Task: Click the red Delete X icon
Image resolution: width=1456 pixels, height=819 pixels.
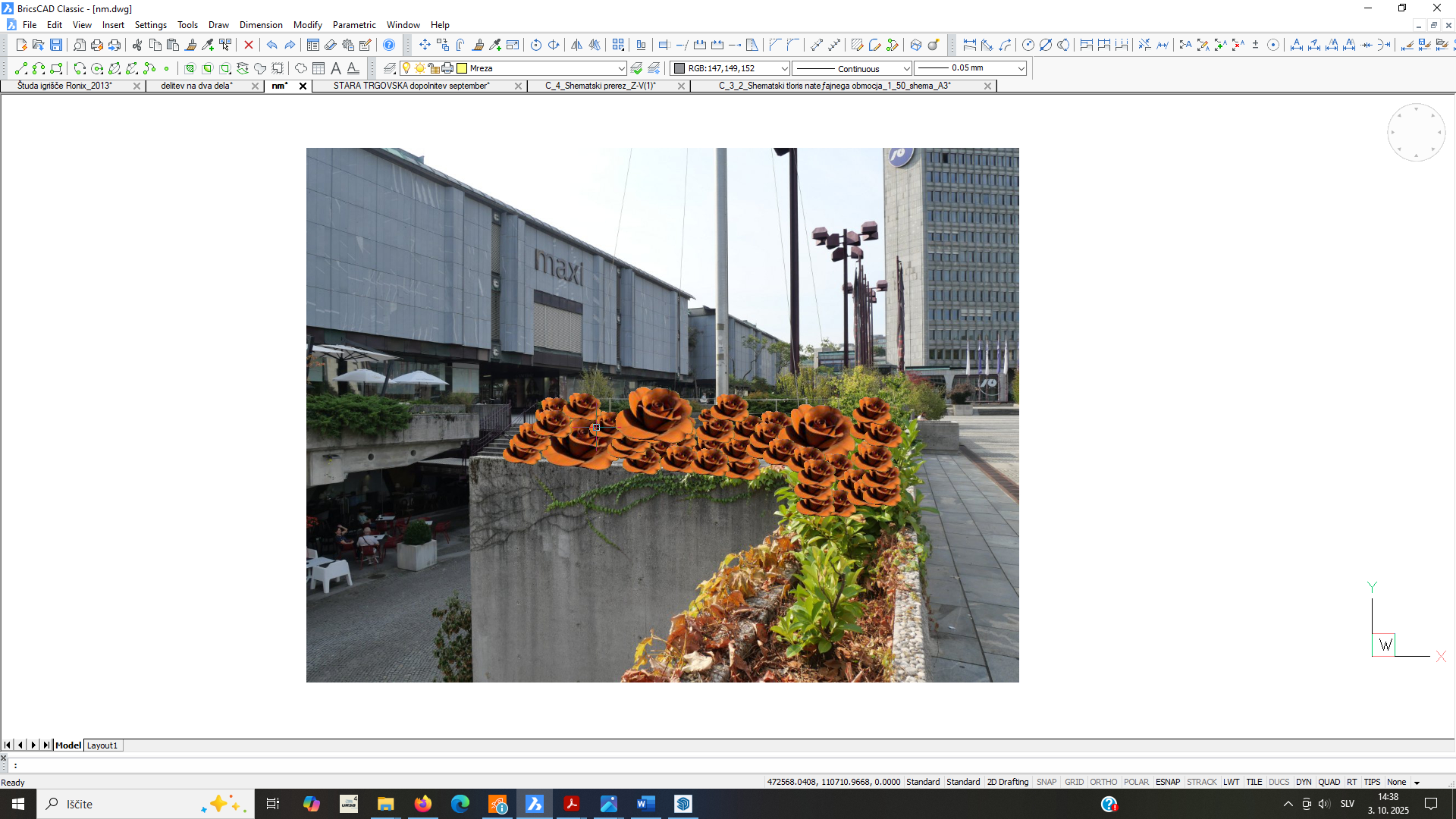Action: click(x=248, y=45)
